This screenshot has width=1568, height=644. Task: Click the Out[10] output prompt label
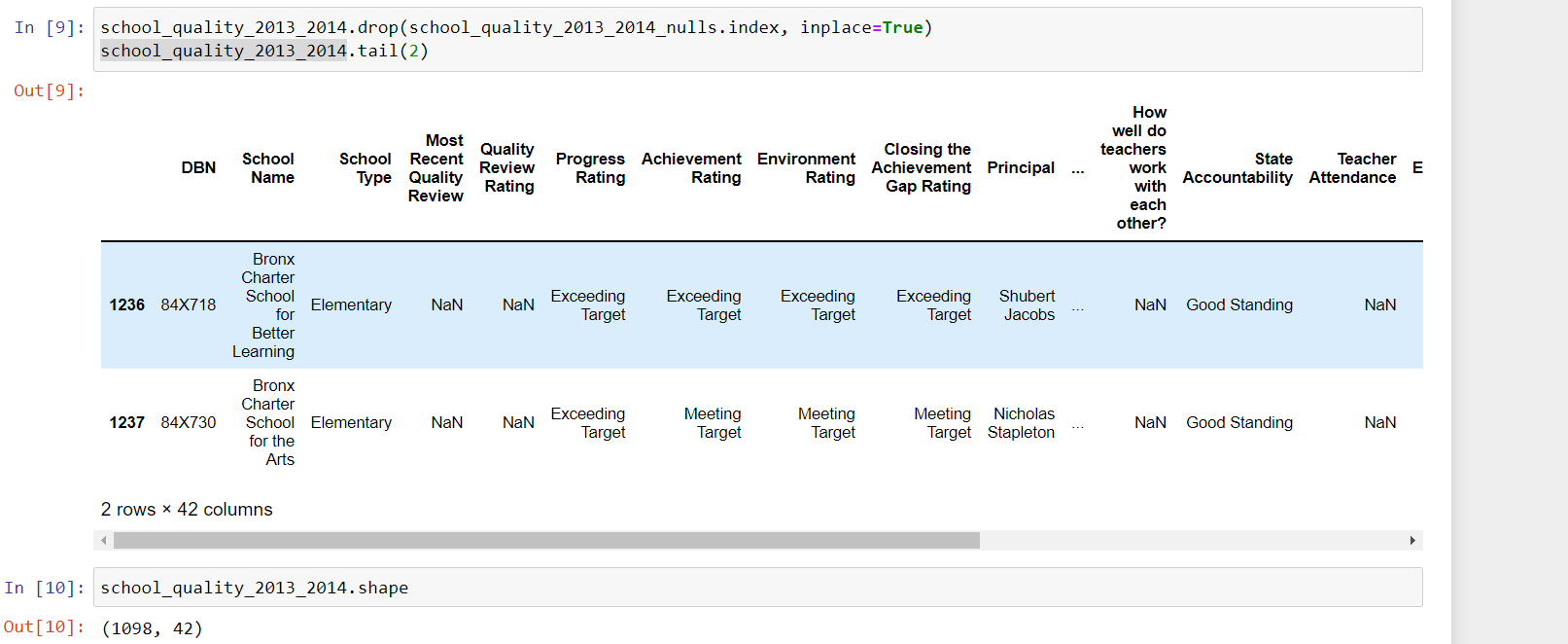coord(44,626)
